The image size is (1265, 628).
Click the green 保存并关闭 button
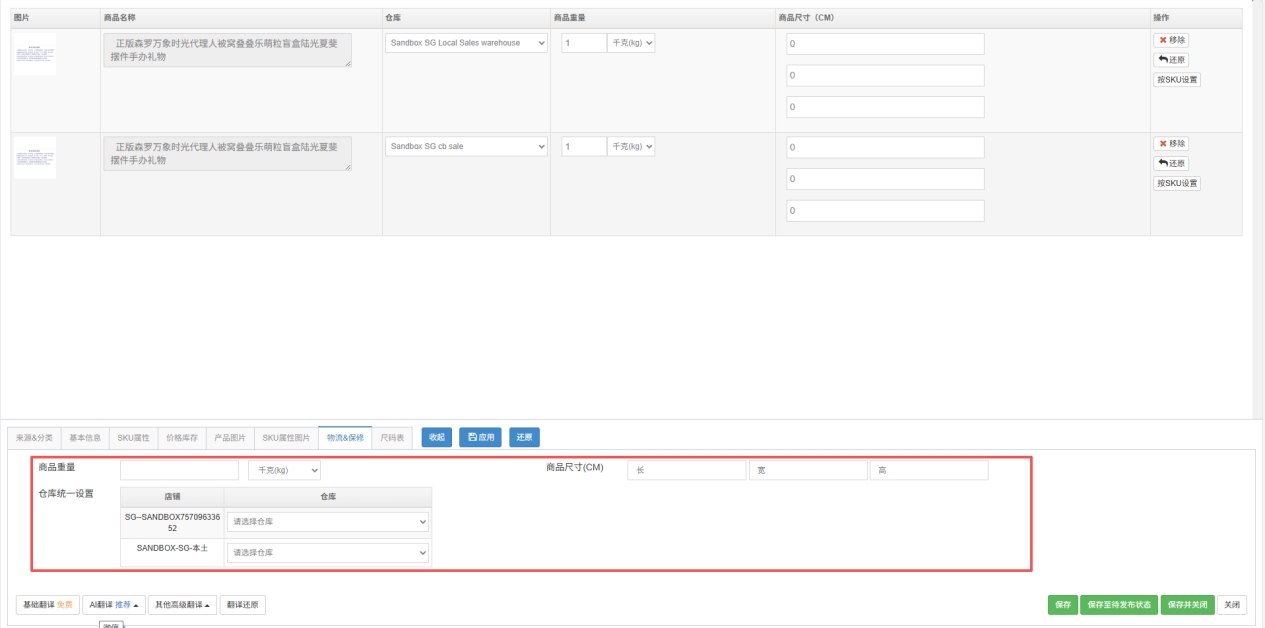click(1187, 605)
